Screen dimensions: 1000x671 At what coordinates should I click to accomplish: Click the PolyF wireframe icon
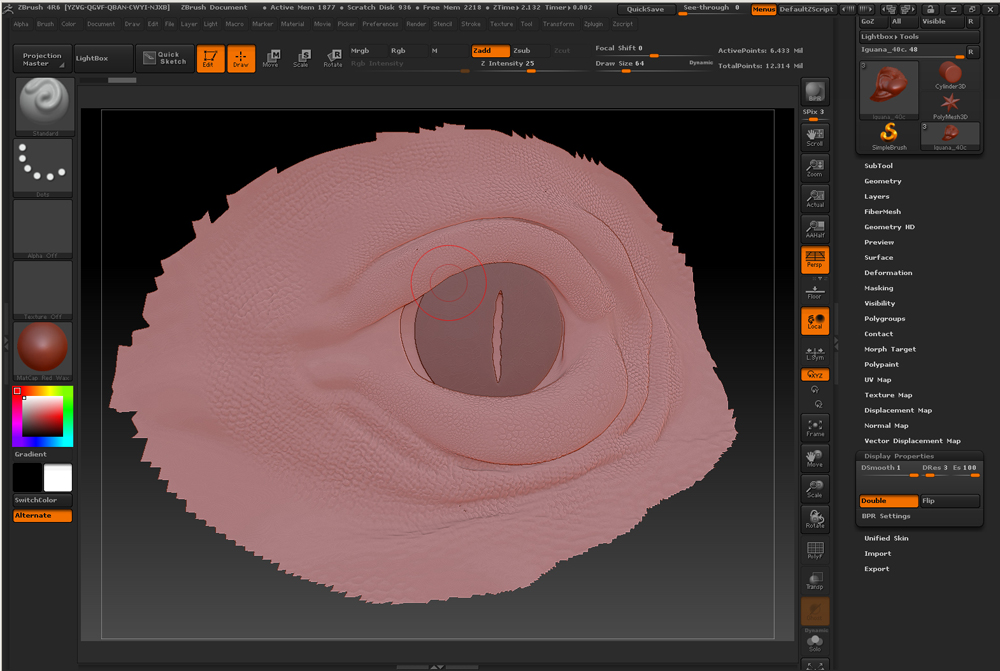(815, 551)
